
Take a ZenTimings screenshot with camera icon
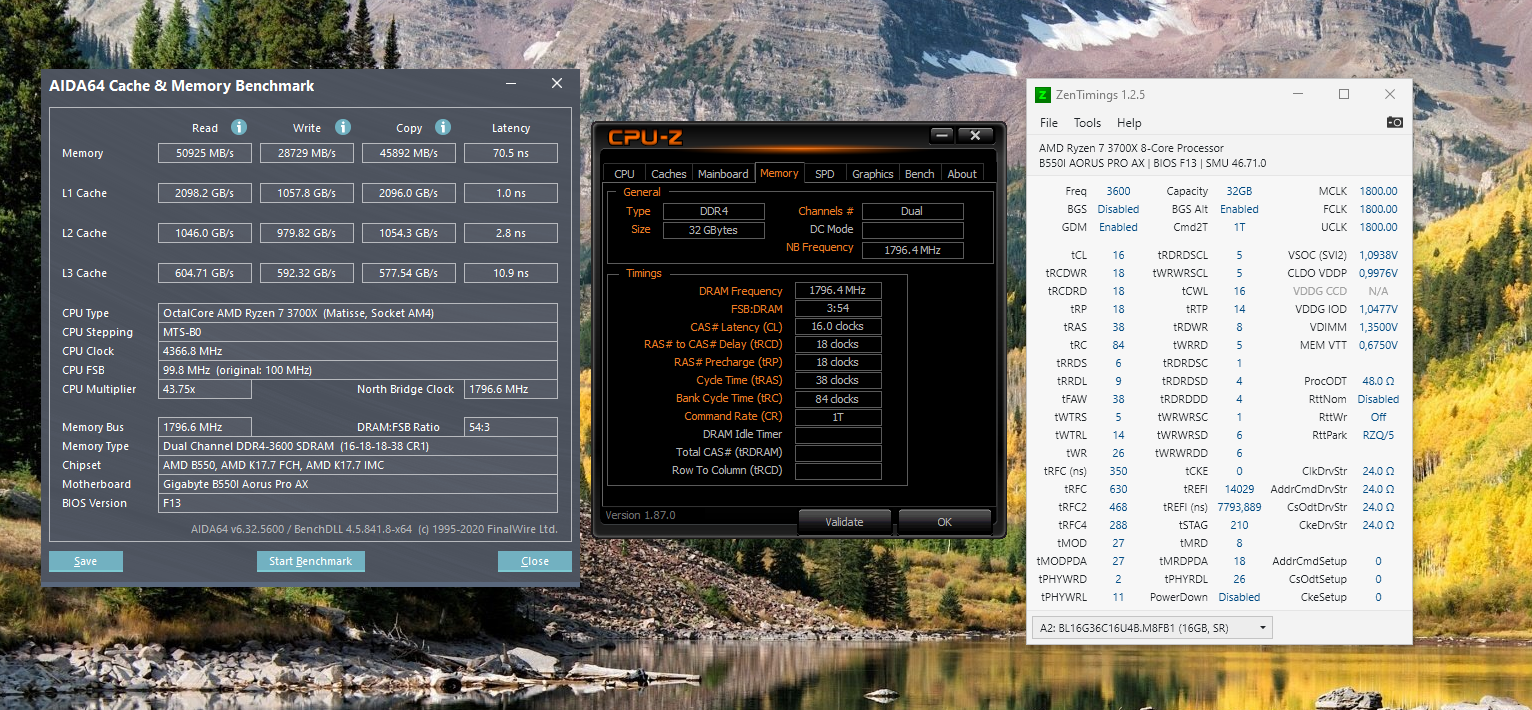coord(1394,122)
